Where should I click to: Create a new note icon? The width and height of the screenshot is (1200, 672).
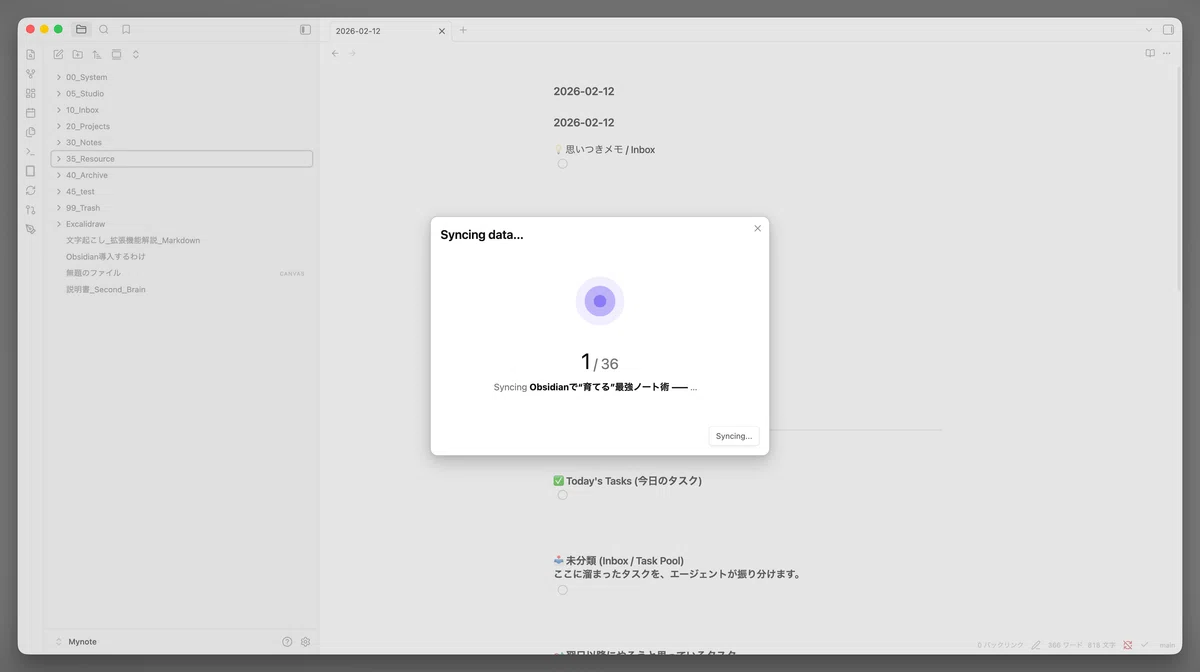[x=58, y=54]
